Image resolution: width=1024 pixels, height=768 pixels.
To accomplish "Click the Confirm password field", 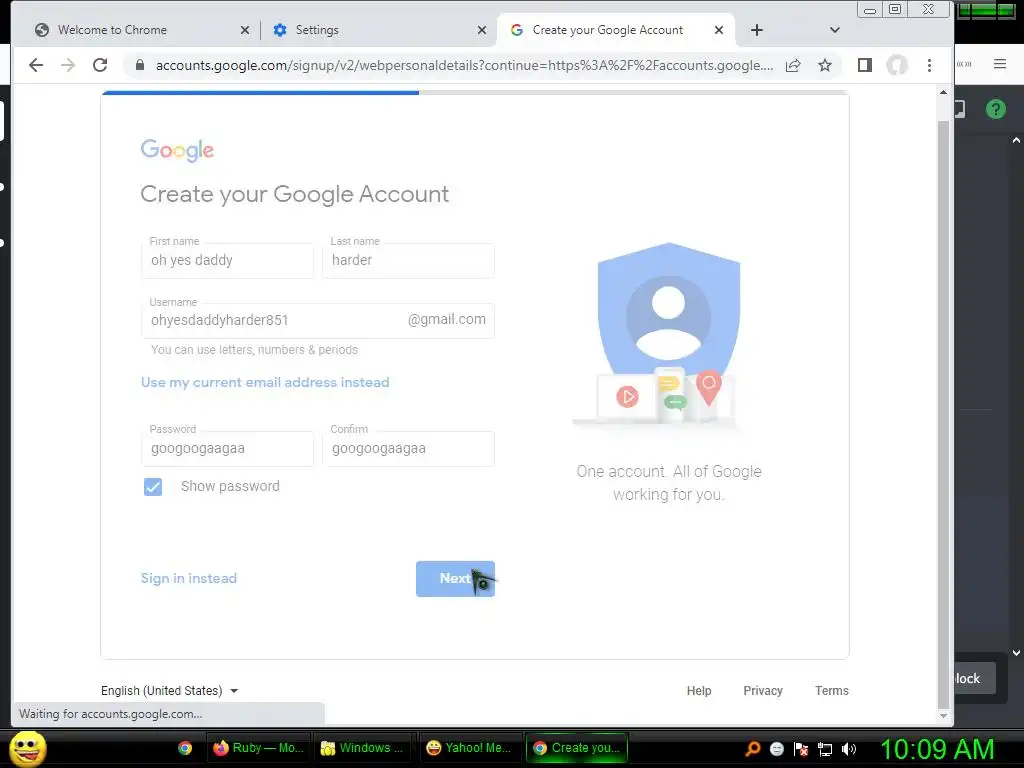I will click(408, 449).
